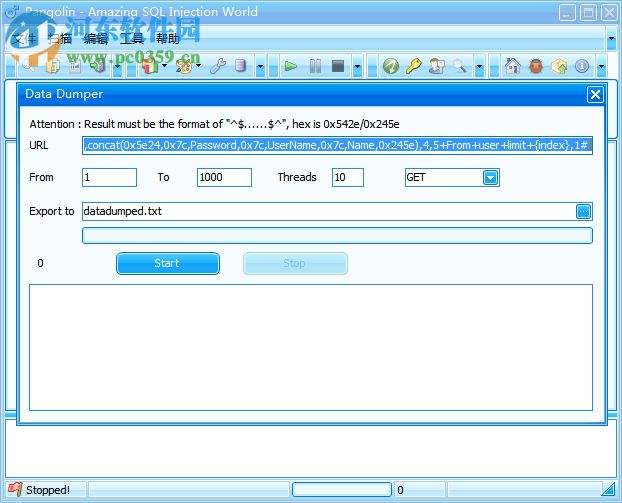The image size is (622, 503).
Task: Open the wrench settings tool
Action: [218, 66]
